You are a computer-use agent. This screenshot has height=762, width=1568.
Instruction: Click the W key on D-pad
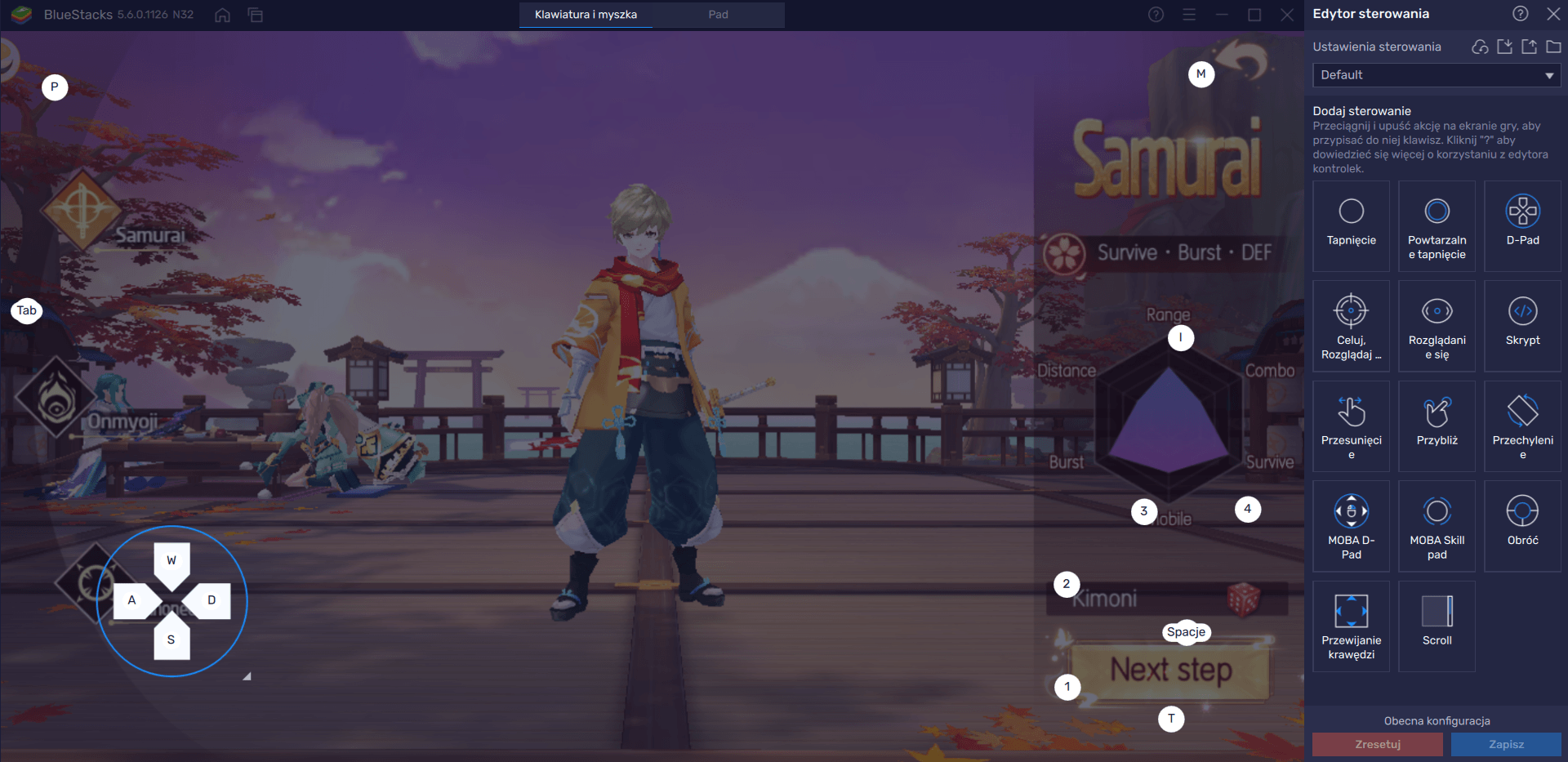point(171,563)
